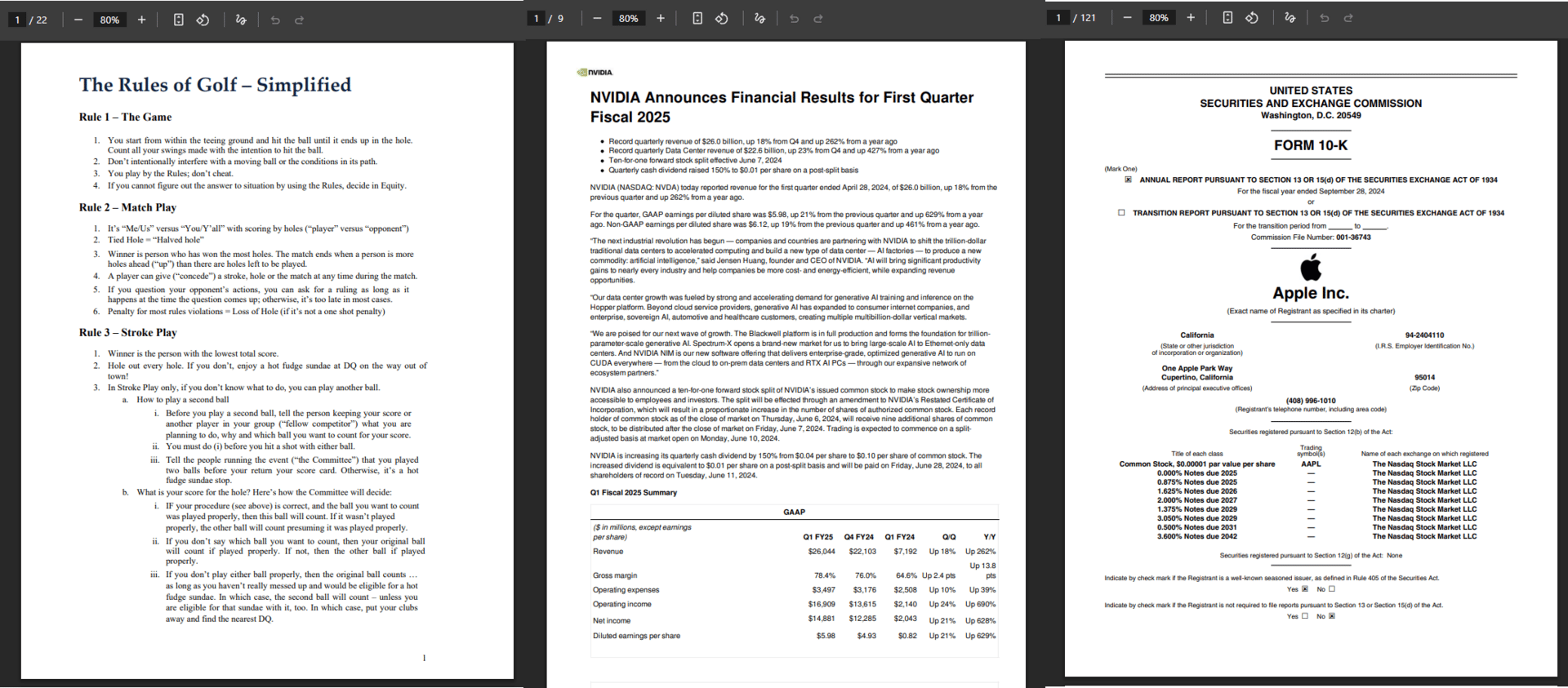
Task: Zoom out in the Apple 10-K viewer
Action: point(1127,17)
